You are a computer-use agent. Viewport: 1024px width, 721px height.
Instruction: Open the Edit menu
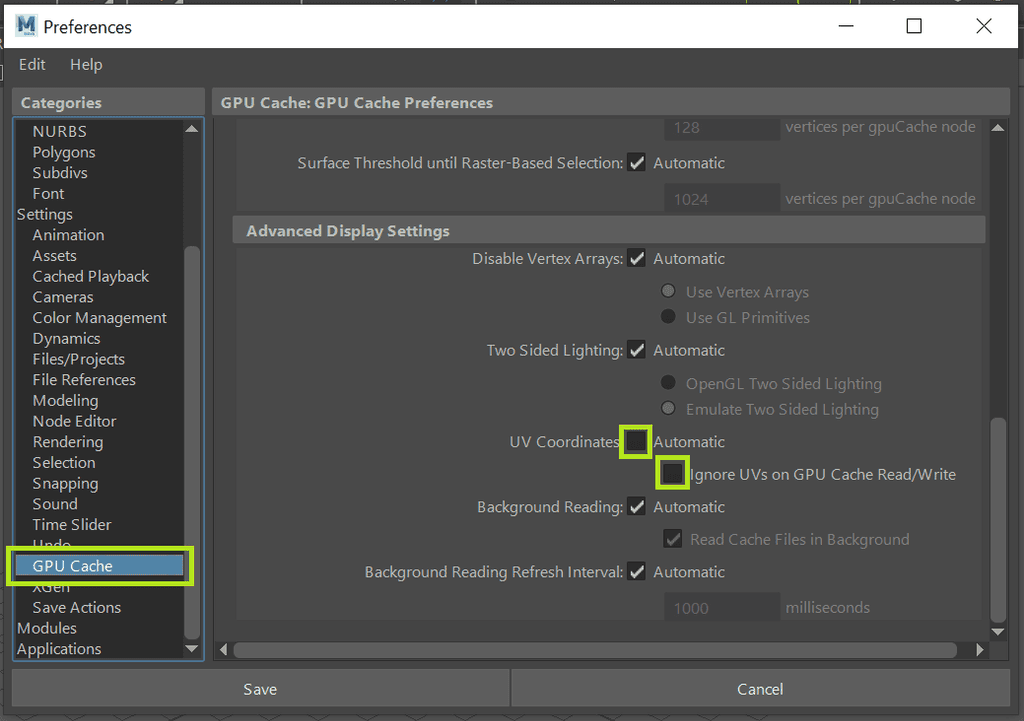[31, 64]
